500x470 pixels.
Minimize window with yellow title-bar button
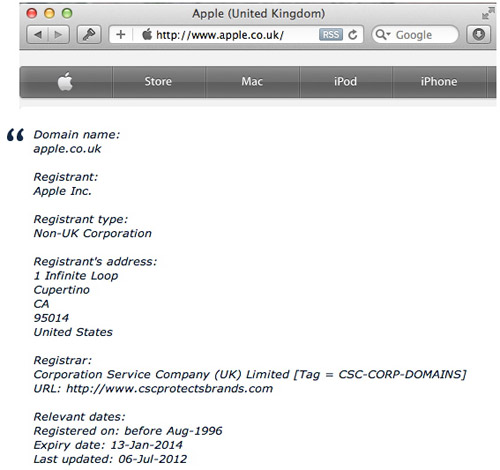(x=49, y=13)
